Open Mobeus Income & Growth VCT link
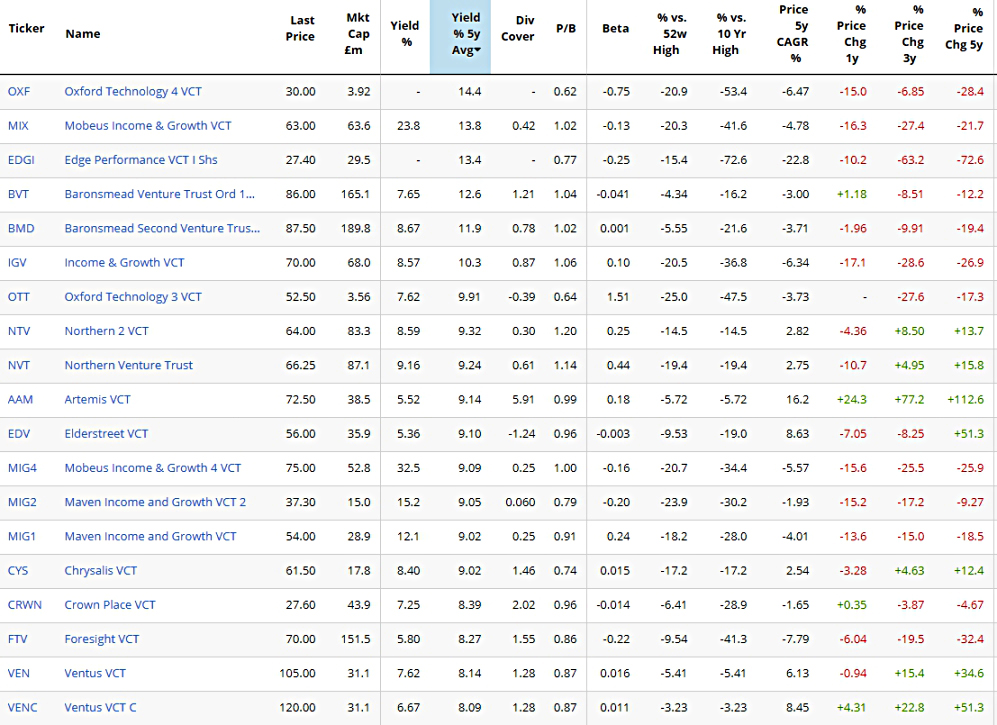Viewport: 997px width, 725px height. point(148,126)
